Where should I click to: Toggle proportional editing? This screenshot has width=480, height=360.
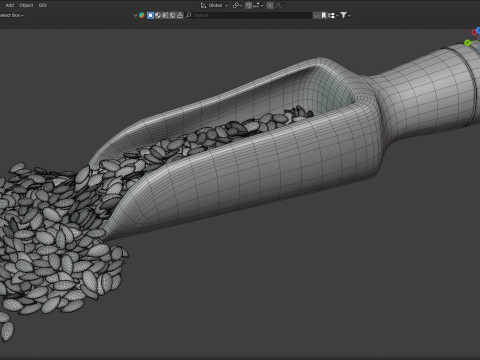click(270, 5)
